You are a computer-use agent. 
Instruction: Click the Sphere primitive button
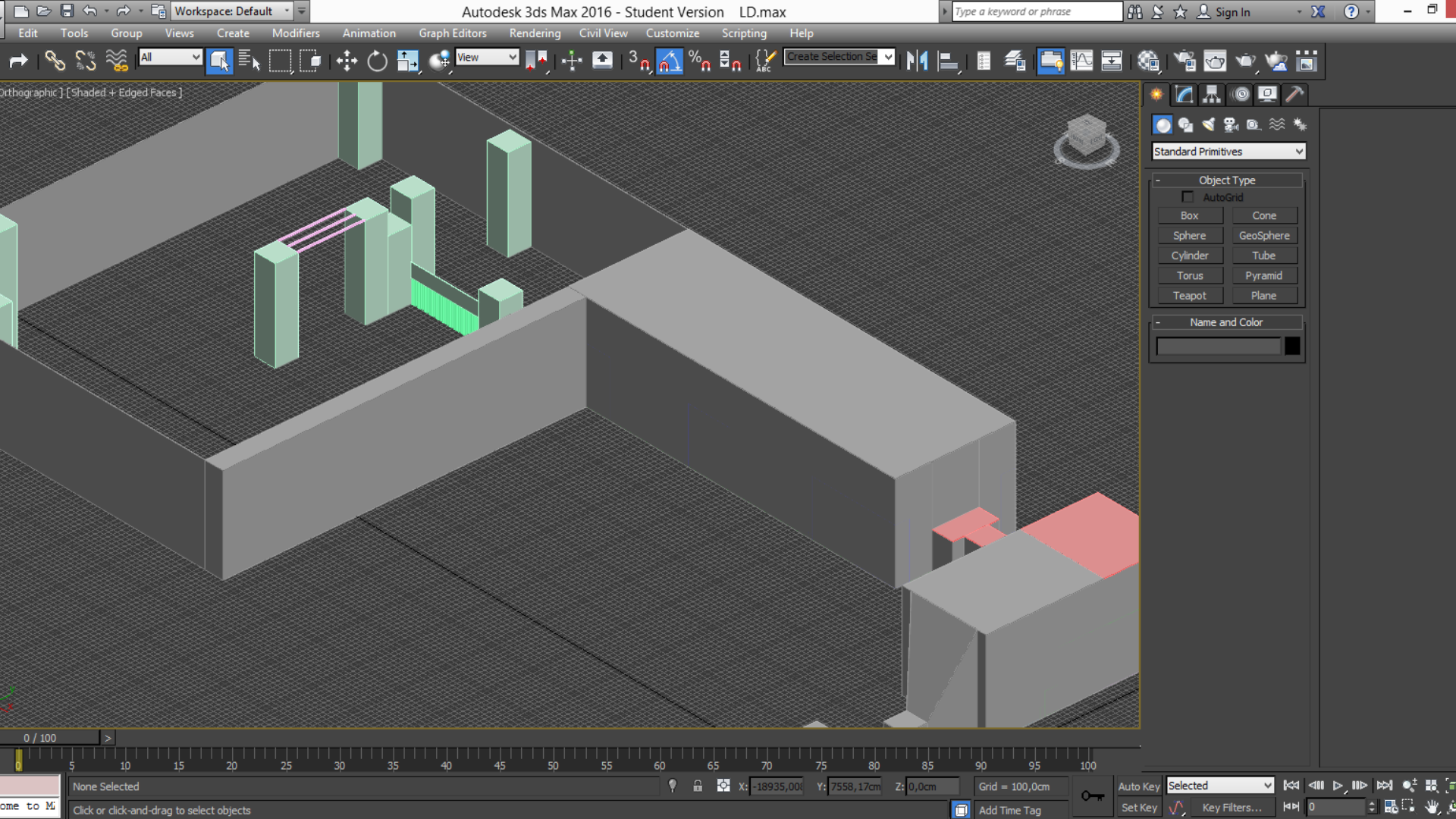1190,236
